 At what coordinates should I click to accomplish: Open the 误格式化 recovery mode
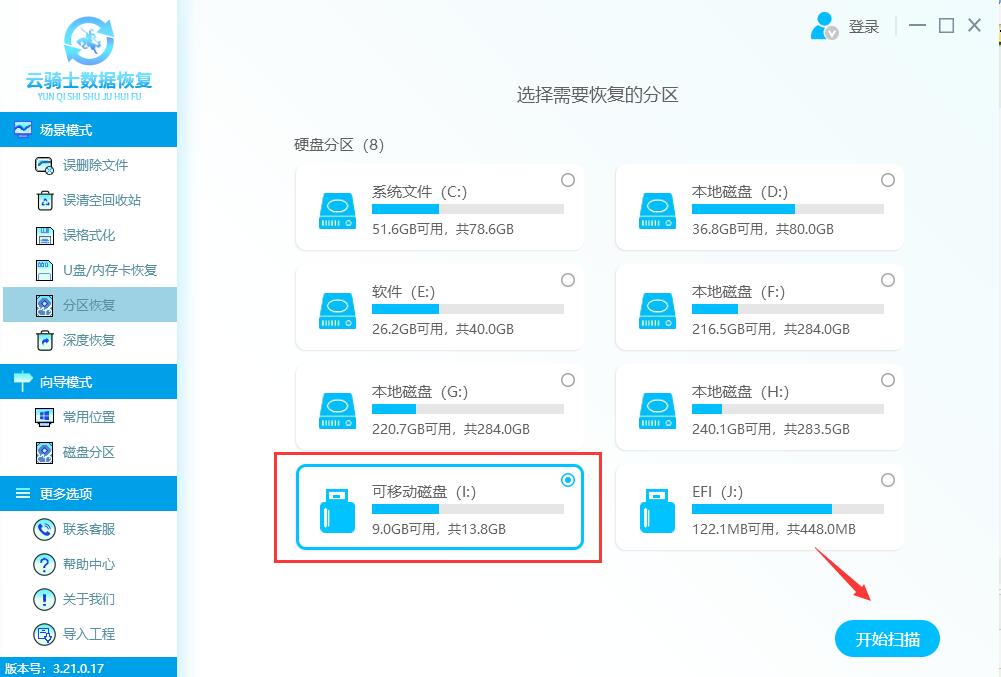[x=89, y=236]
